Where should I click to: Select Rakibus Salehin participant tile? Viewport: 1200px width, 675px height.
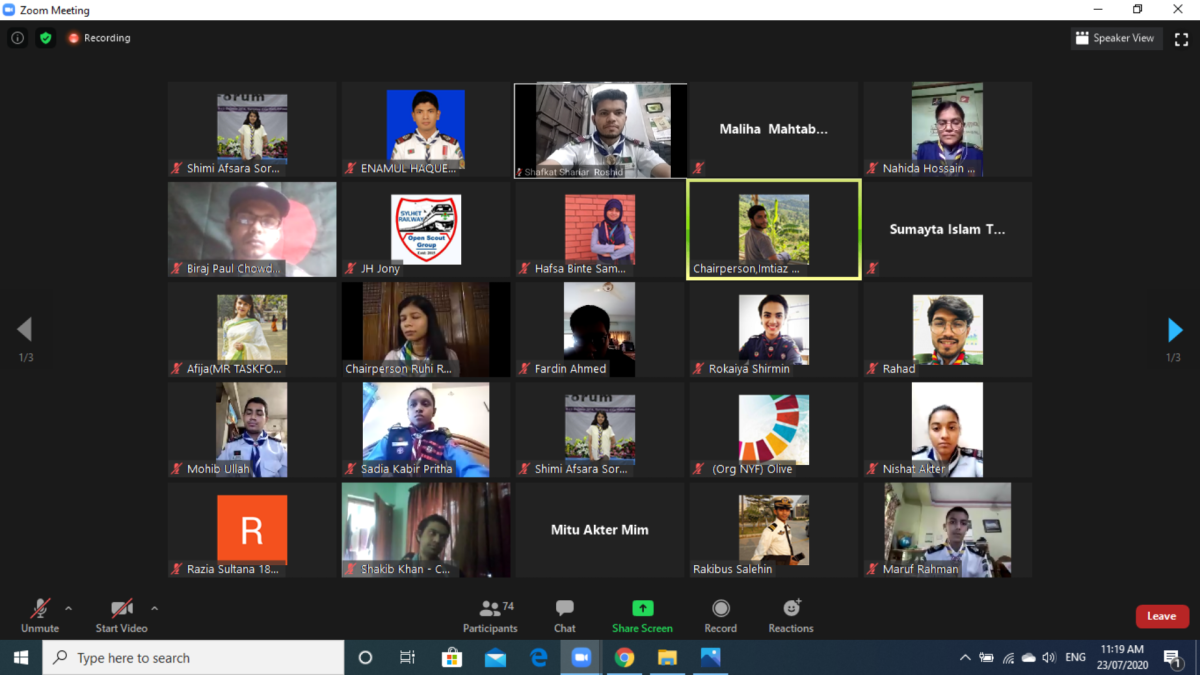point(773,530)
